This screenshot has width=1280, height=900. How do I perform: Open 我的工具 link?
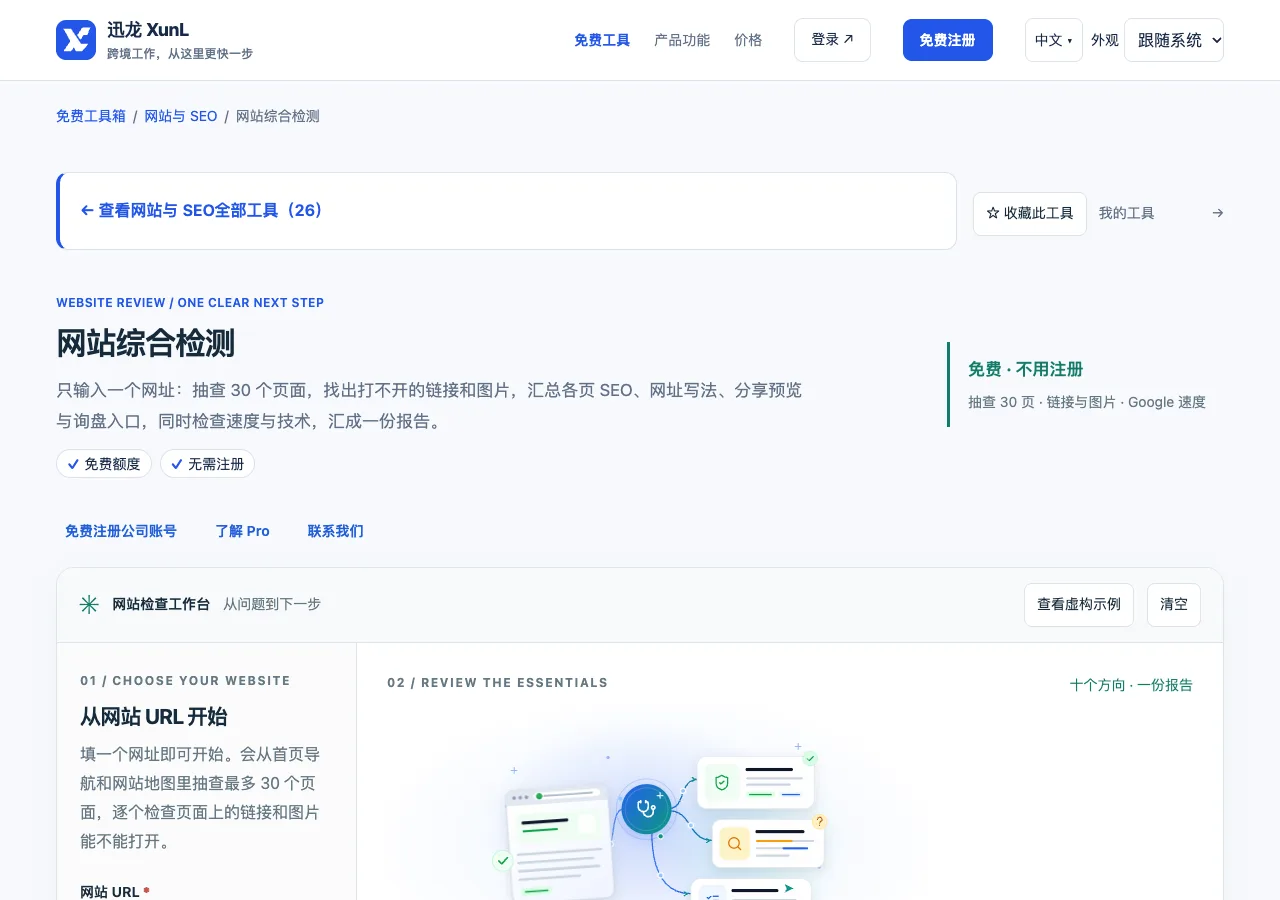click(x=1126, y=213)
